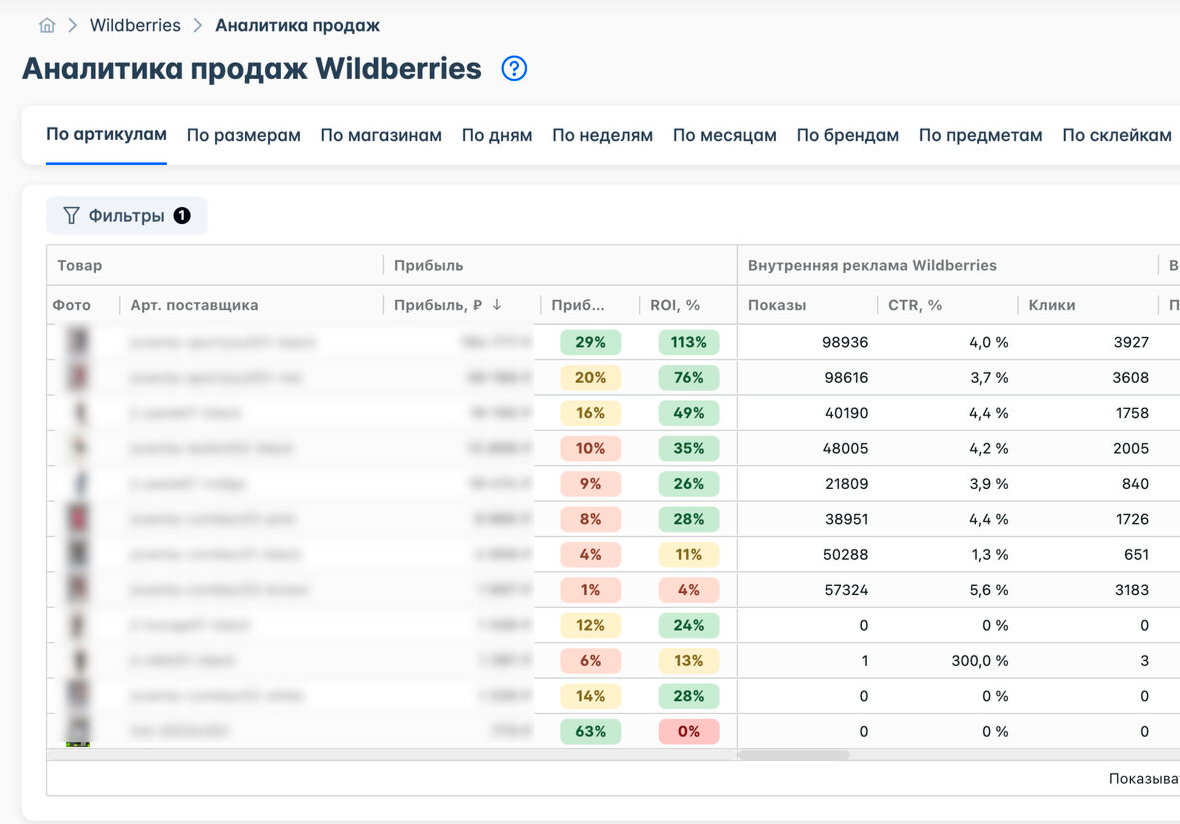The width and height of the screenshot is (1180, 824).
Task: Click the sort arrow next to Прибыль, ₽
Action: click(x=497, y=305)
